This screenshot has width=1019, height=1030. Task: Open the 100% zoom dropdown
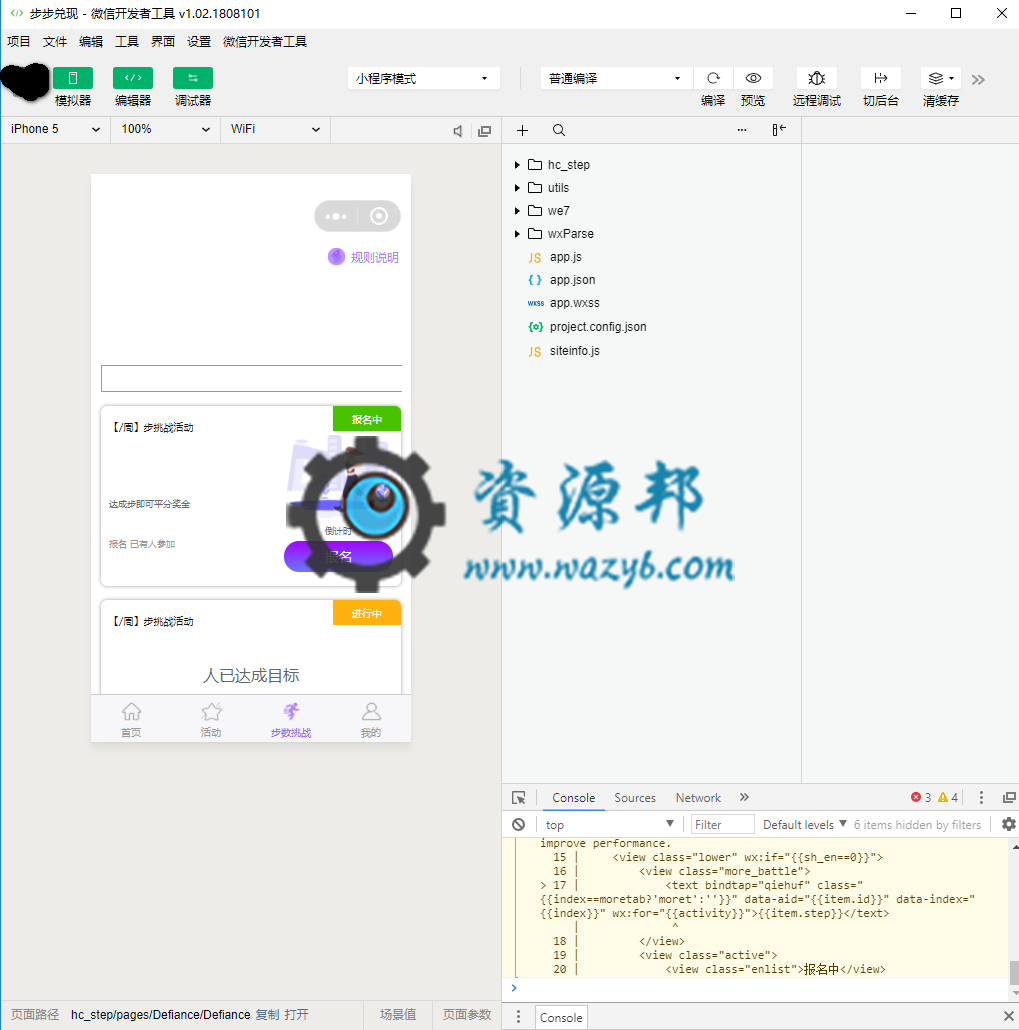pos(166,129)
